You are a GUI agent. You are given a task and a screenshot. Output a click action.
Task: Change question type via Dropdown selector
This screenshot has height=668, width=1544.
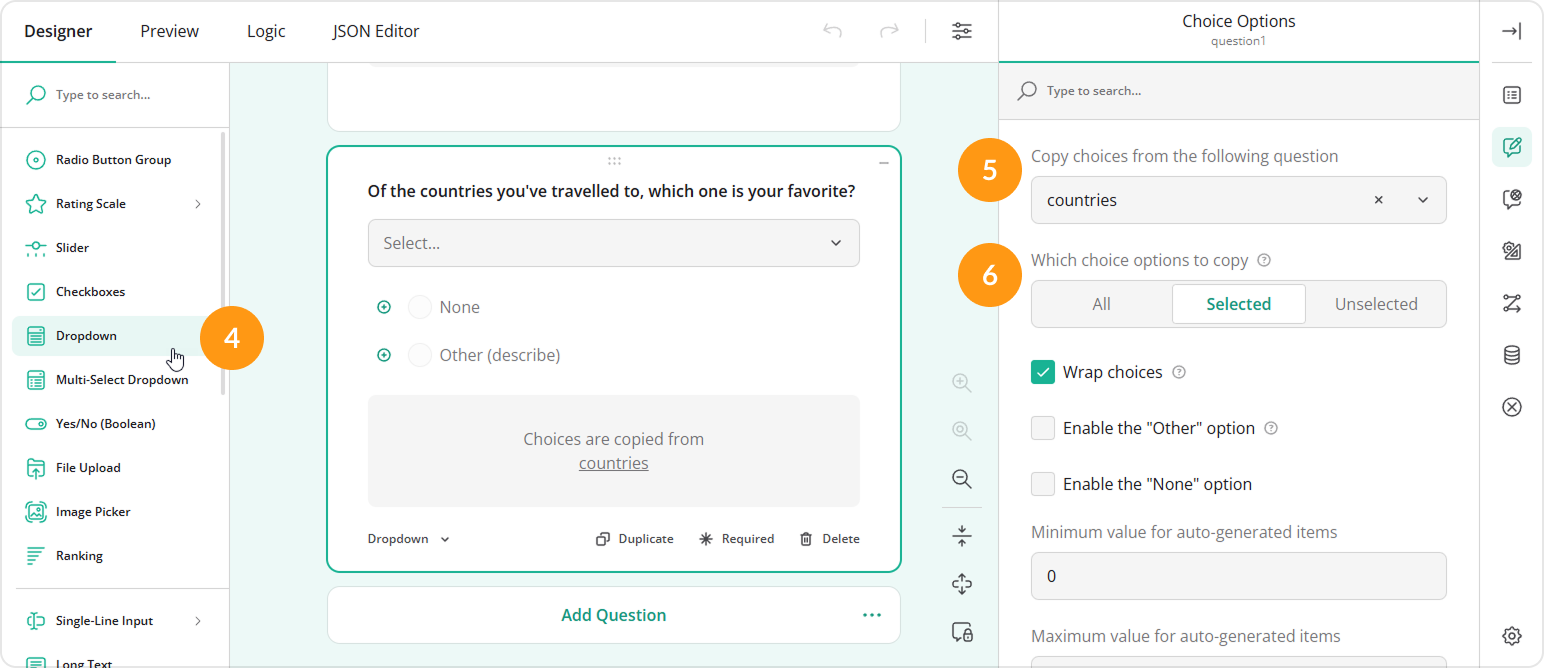tap(409, 539)
